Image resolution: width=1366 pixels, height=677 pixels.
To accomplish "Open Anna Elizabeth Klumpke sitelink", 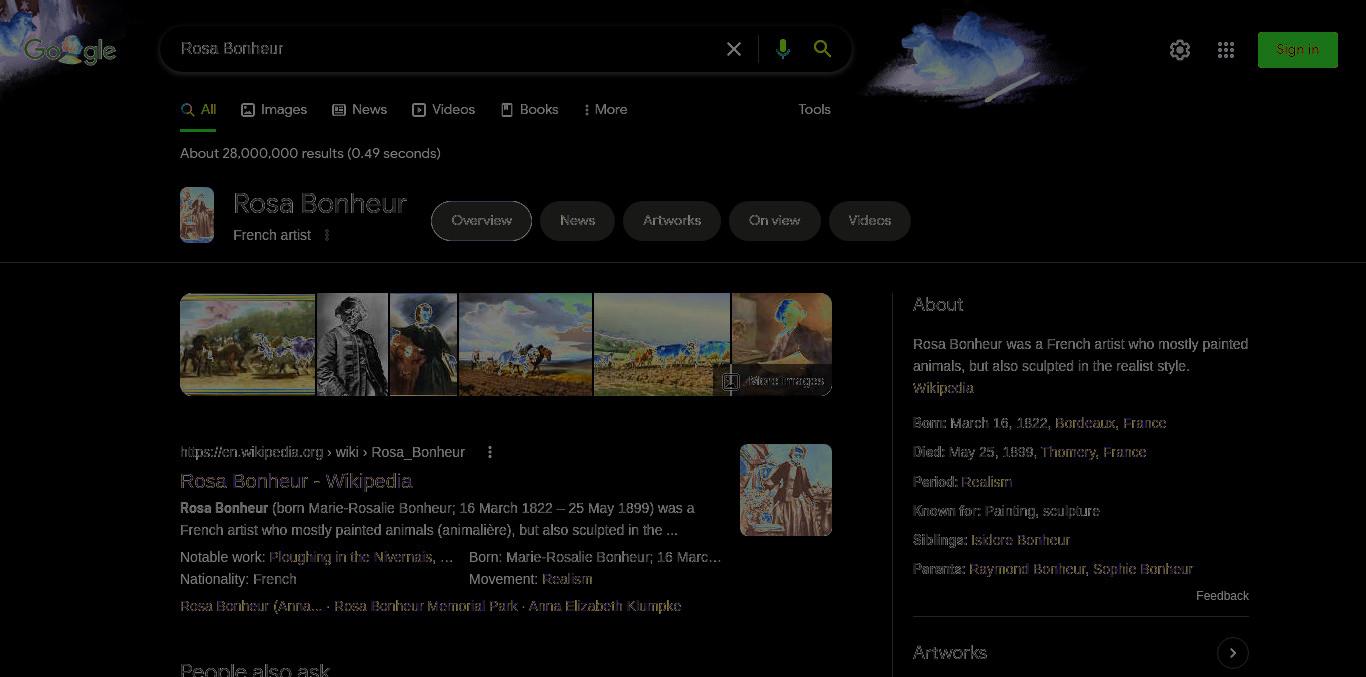I will tap(605, 606).
